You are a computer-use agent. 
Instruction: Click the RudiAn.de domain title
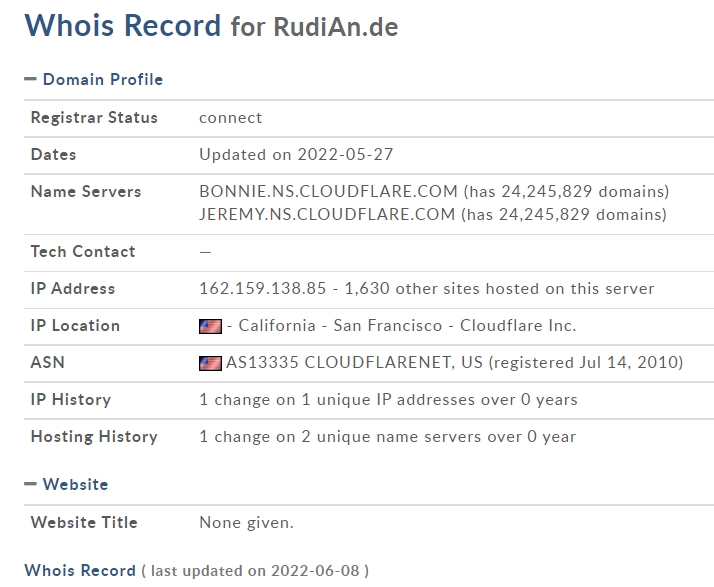pyautogui.click(x=336, y=26)
